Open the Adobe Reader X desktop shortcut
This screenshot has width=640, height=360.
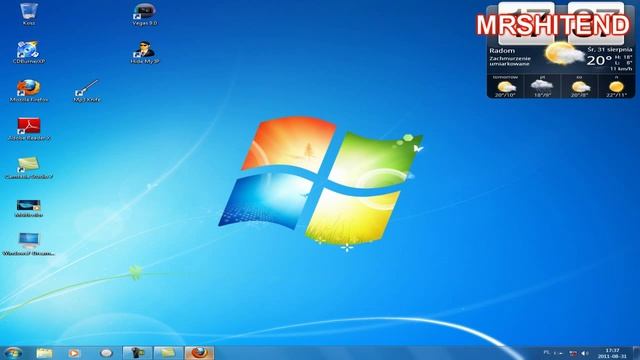[29, 129]
